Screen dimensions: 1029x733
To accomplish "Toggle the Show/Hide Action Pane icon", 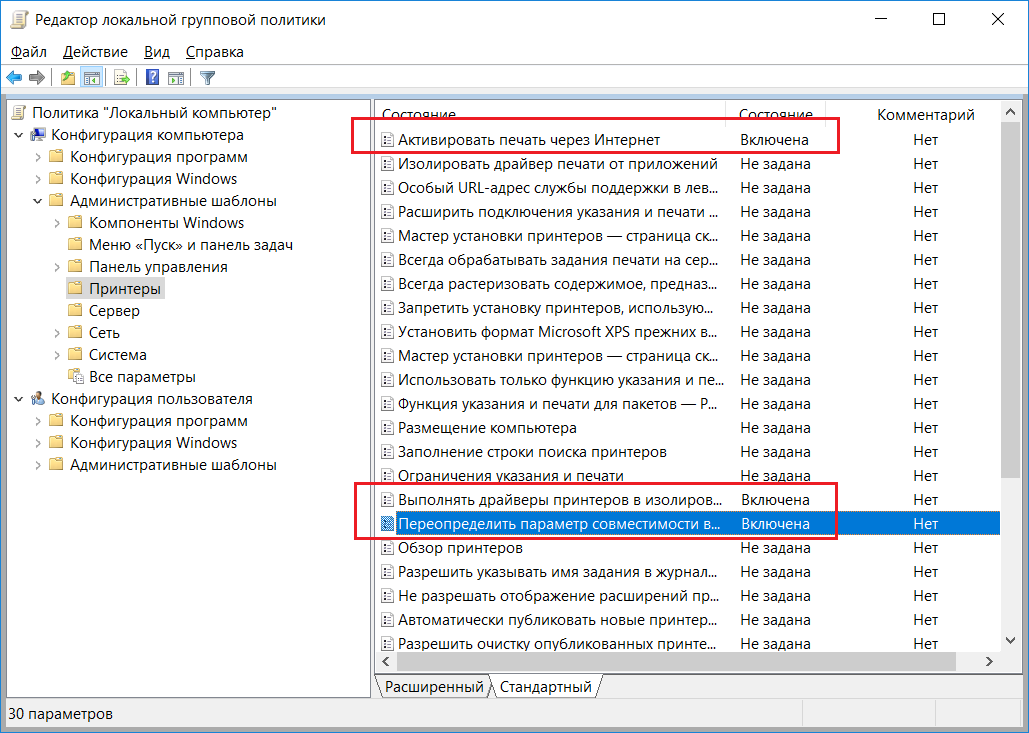I will click(175, 78).
